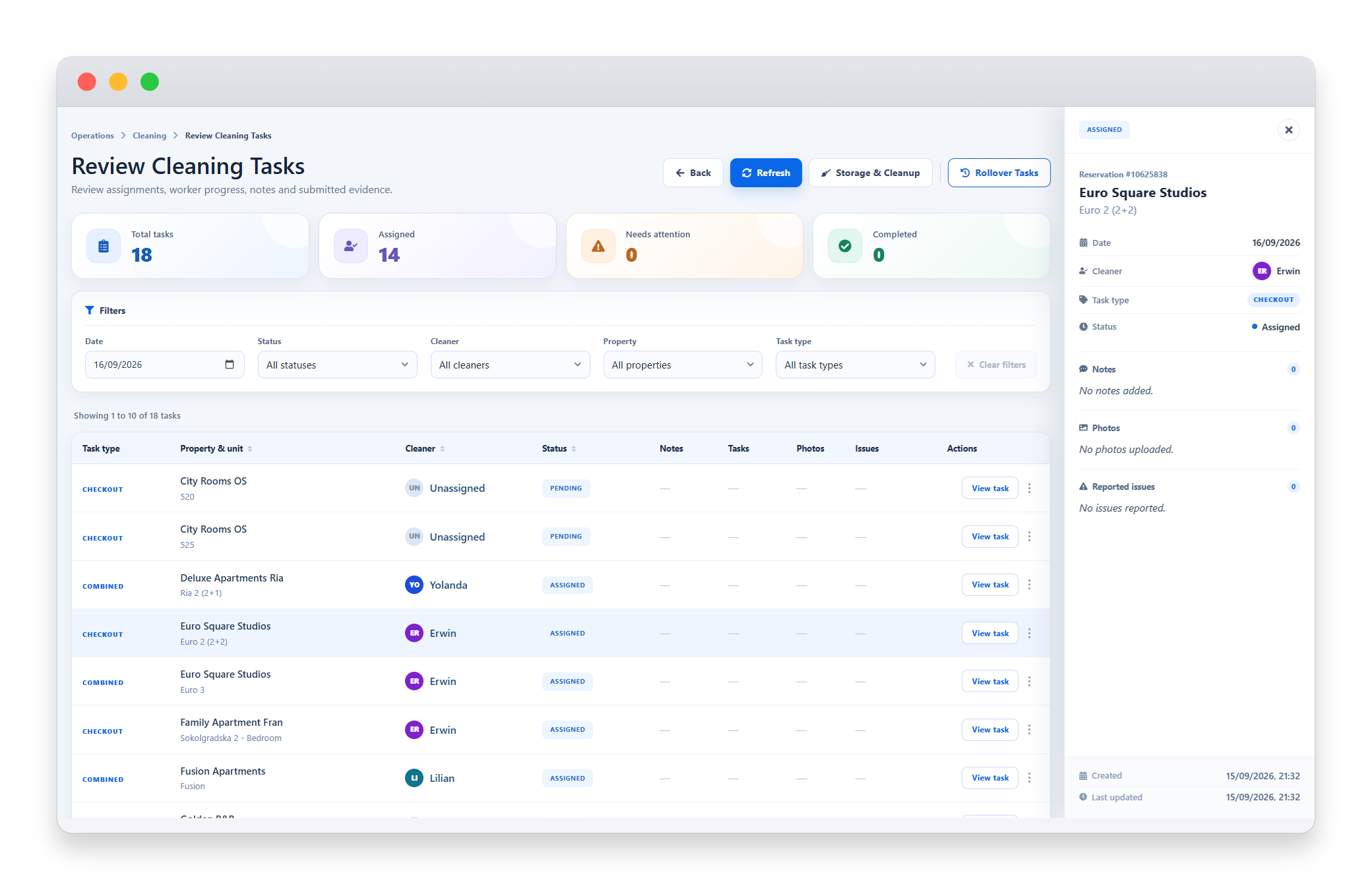Click the Total tasks clipboard icon
Image resolution: width=1372 pixels, height=890 pixels.
pos(104,246)
